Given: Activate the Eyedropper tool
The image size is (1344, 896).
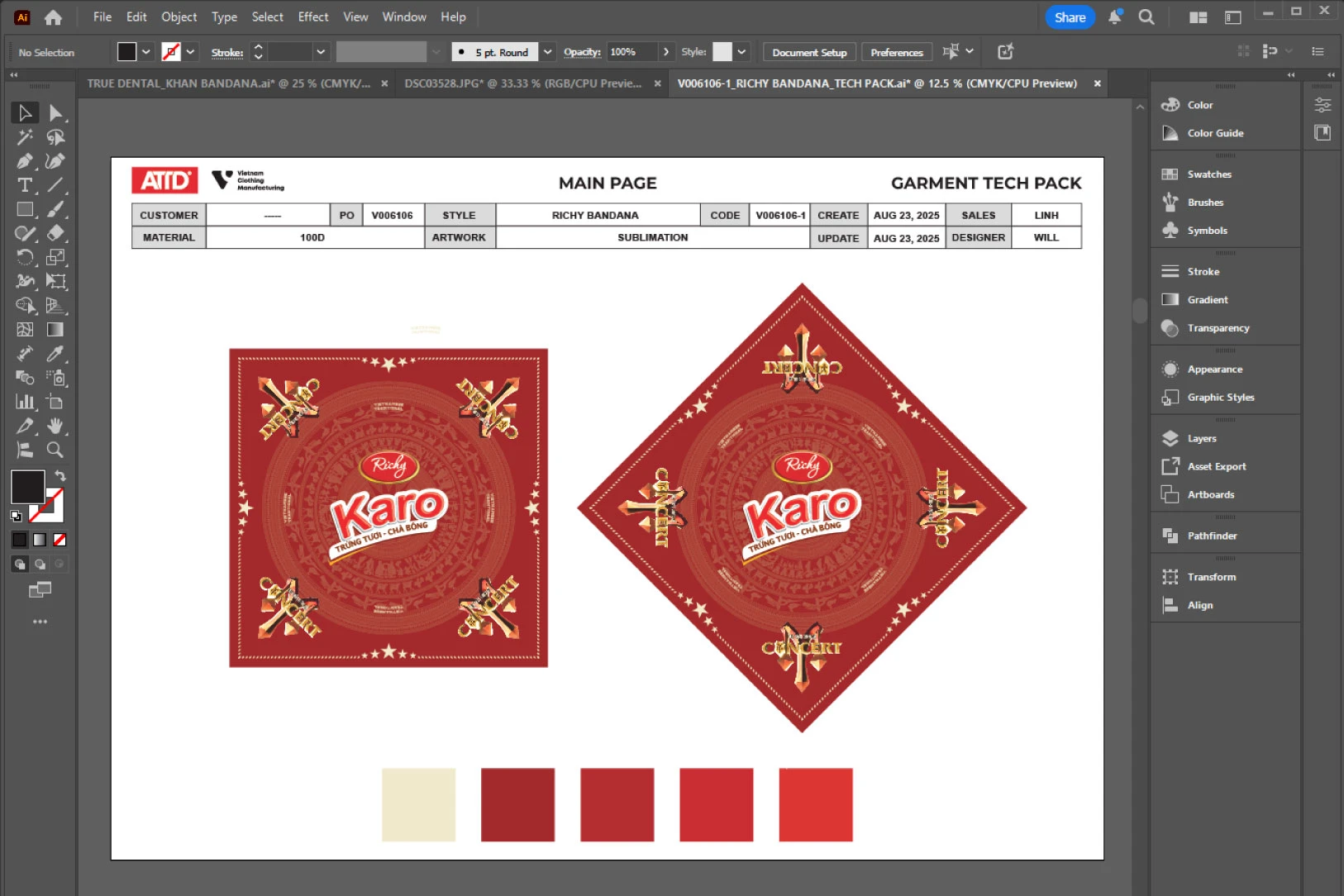Looking at the screenshot, I should pyautogui.click(x=55, y=354).
